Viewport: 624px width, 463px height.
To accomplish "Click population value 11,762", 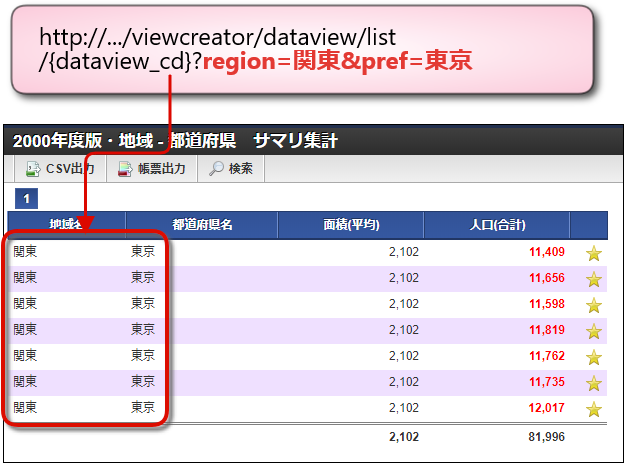I will (x=547, y=356).
